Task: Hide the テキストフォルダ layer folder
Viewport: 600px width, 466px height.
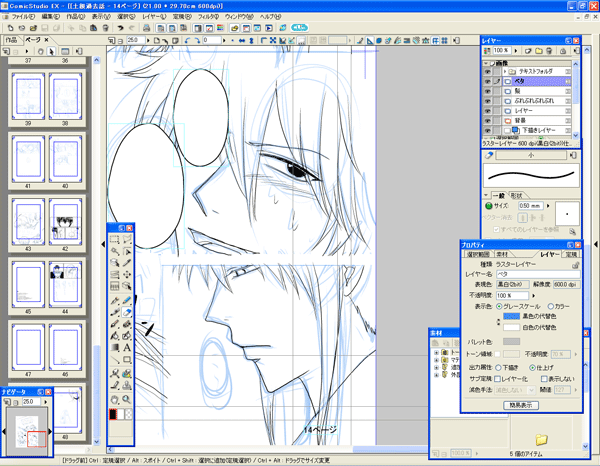Action: pyautogui.click(x=488, y=72)
